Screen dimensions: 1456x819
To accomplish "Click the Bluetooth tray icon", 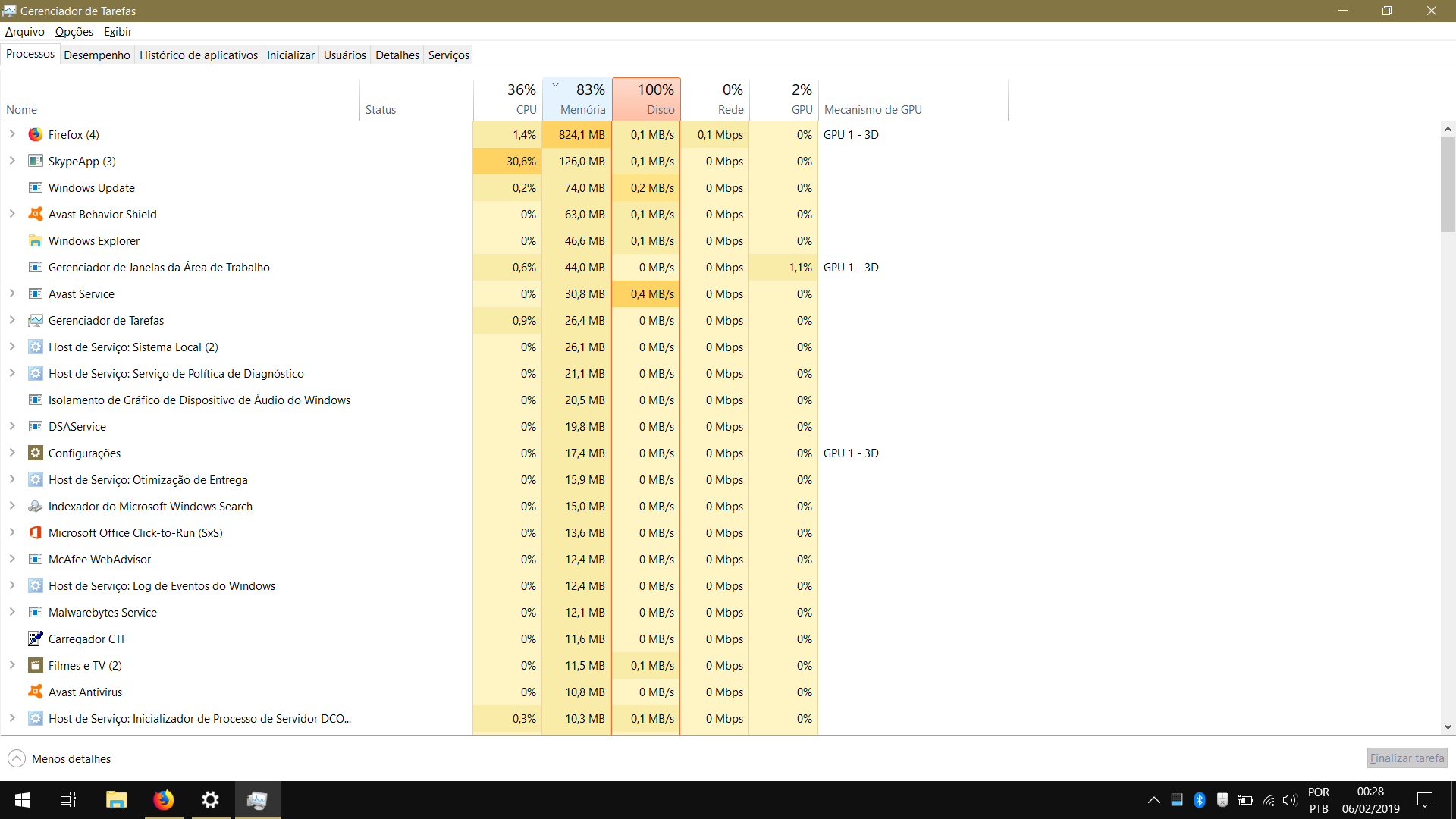I will coord(1199,800).
